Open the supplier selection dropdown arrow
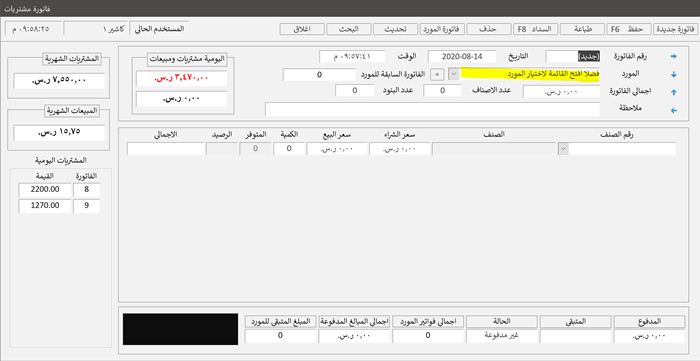 click(453, 74)
